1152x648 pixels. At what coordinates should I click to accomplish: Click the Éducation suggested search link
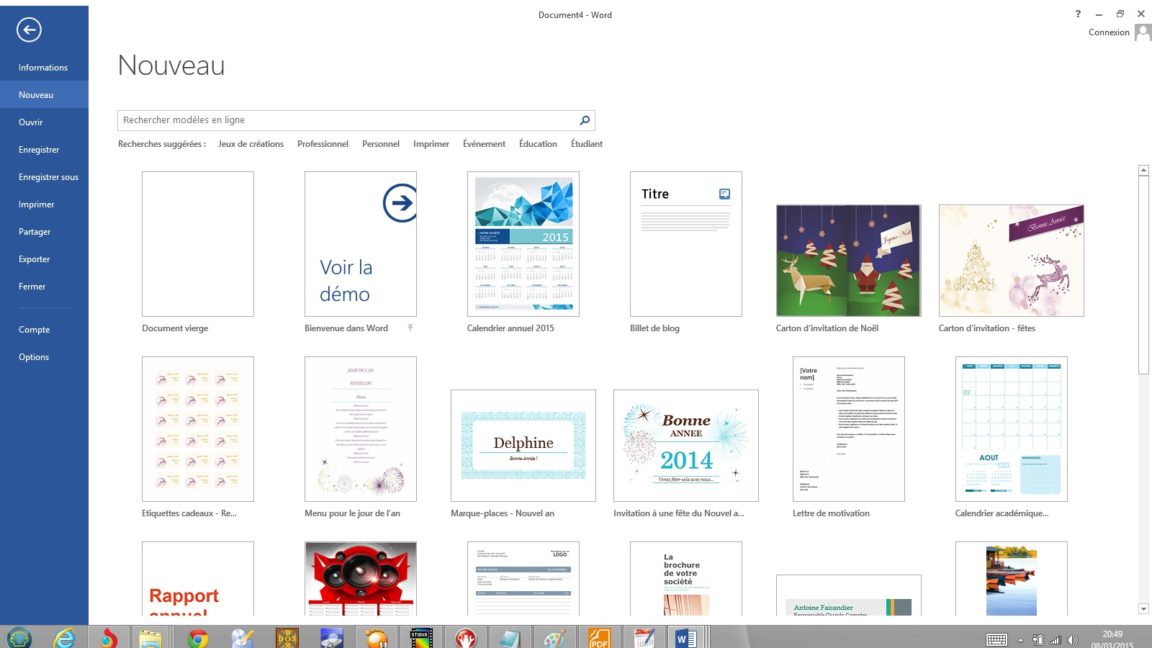[538, 144]
